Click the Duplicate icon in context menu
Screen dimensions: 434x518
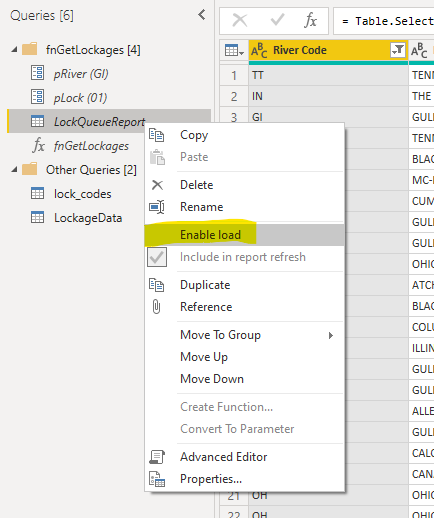pos(156,285)
